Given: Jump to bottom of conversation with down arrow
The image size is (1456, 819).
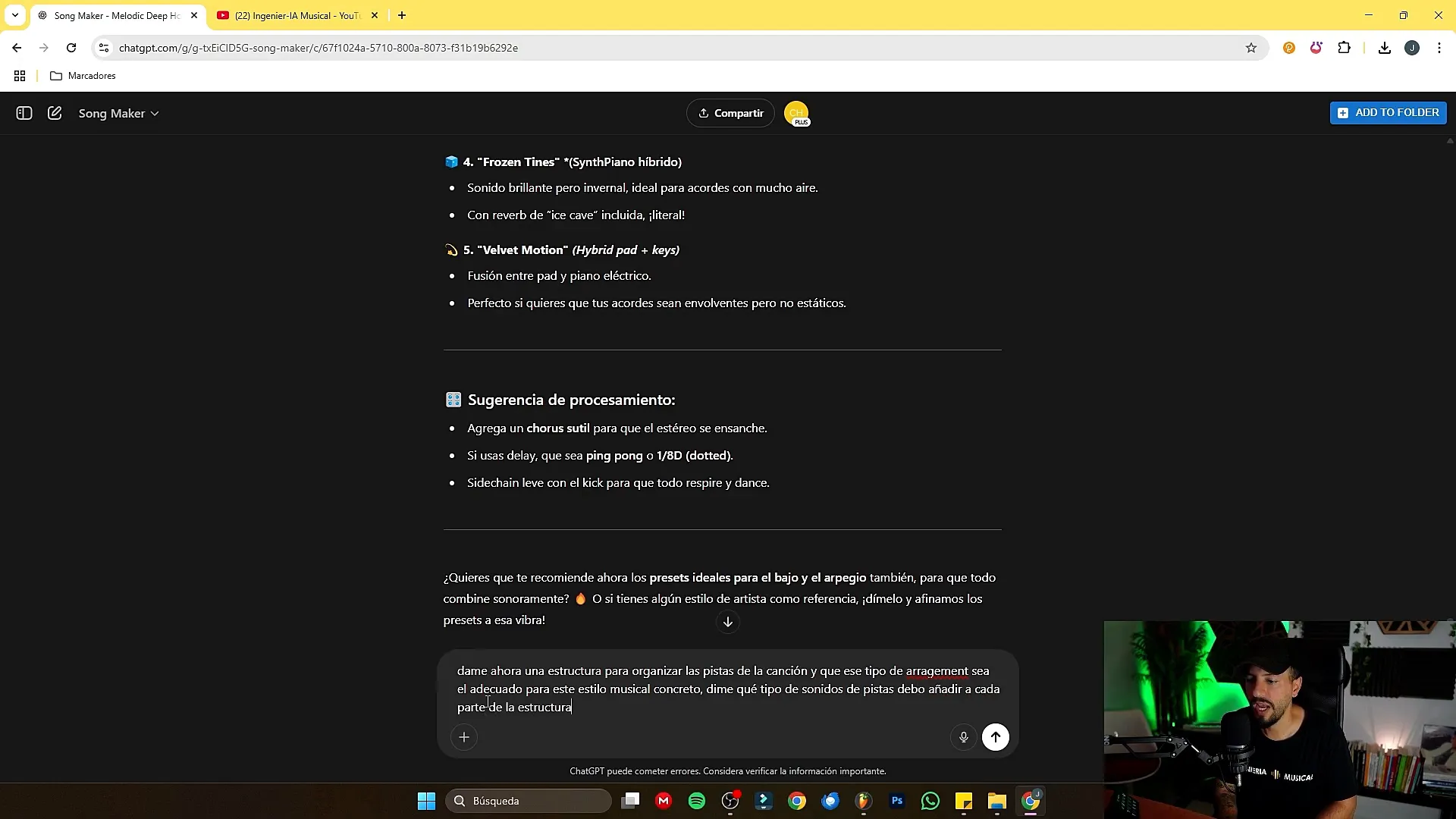Looking at the screenshot, I should (728, 622).
